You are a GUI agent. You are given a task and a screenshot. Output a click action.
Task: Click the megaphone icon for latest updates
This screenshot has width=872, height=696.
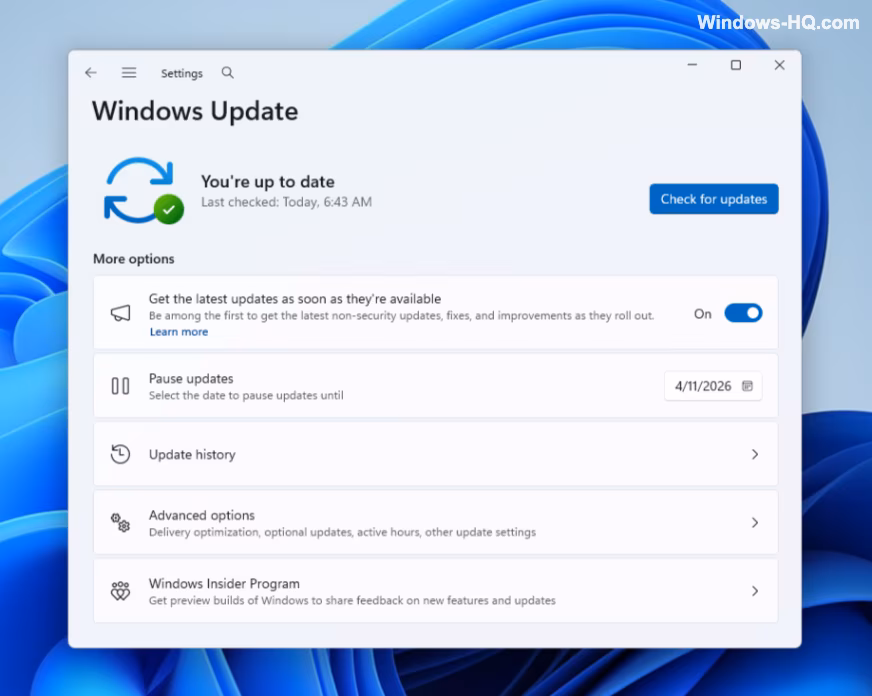pos(121,314)
